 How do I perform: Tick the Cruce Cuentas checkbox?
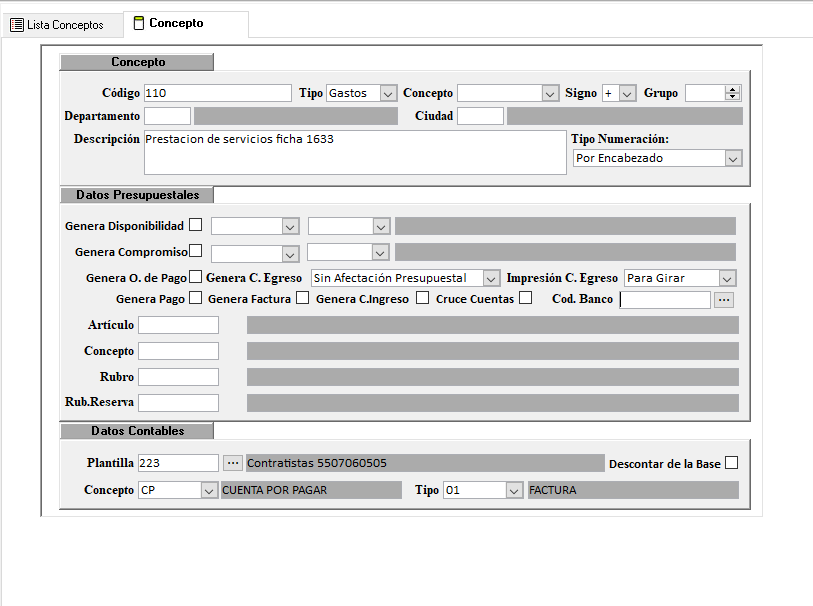[525, 298]
